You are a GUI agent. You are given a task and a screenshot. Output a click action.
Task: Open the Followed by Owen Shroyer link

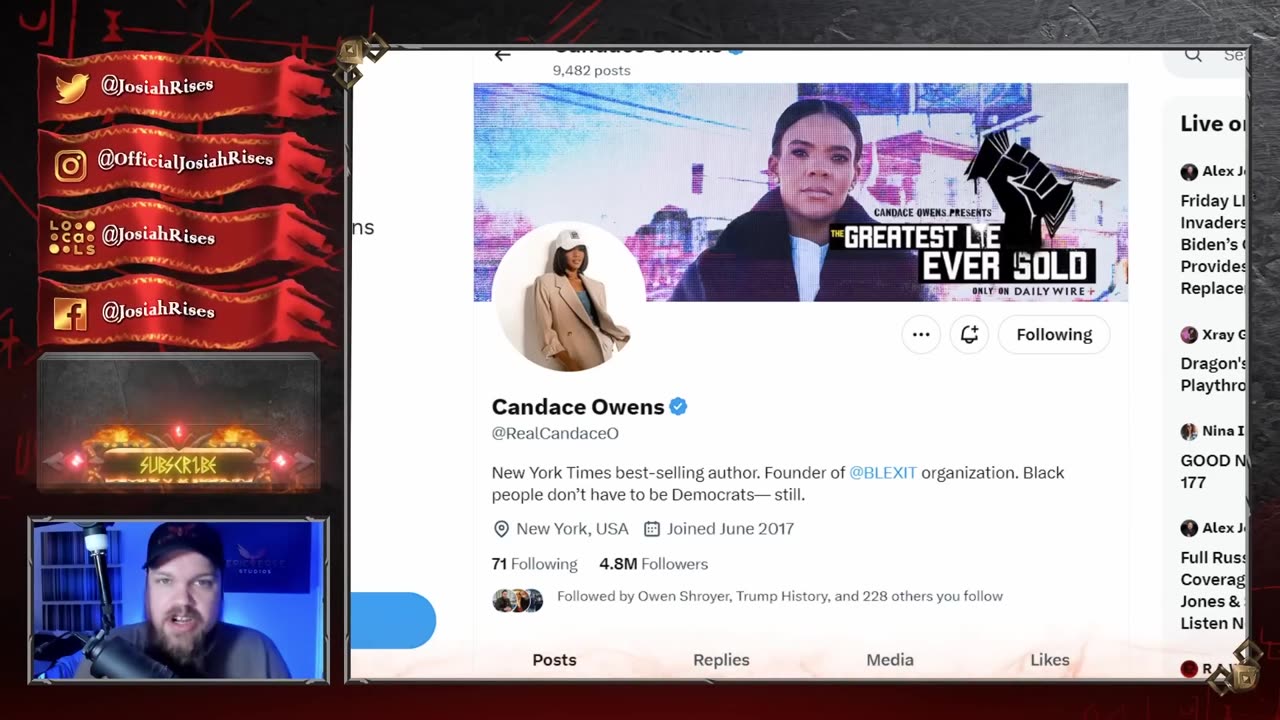pyautogui.click(x=780, y=596)
